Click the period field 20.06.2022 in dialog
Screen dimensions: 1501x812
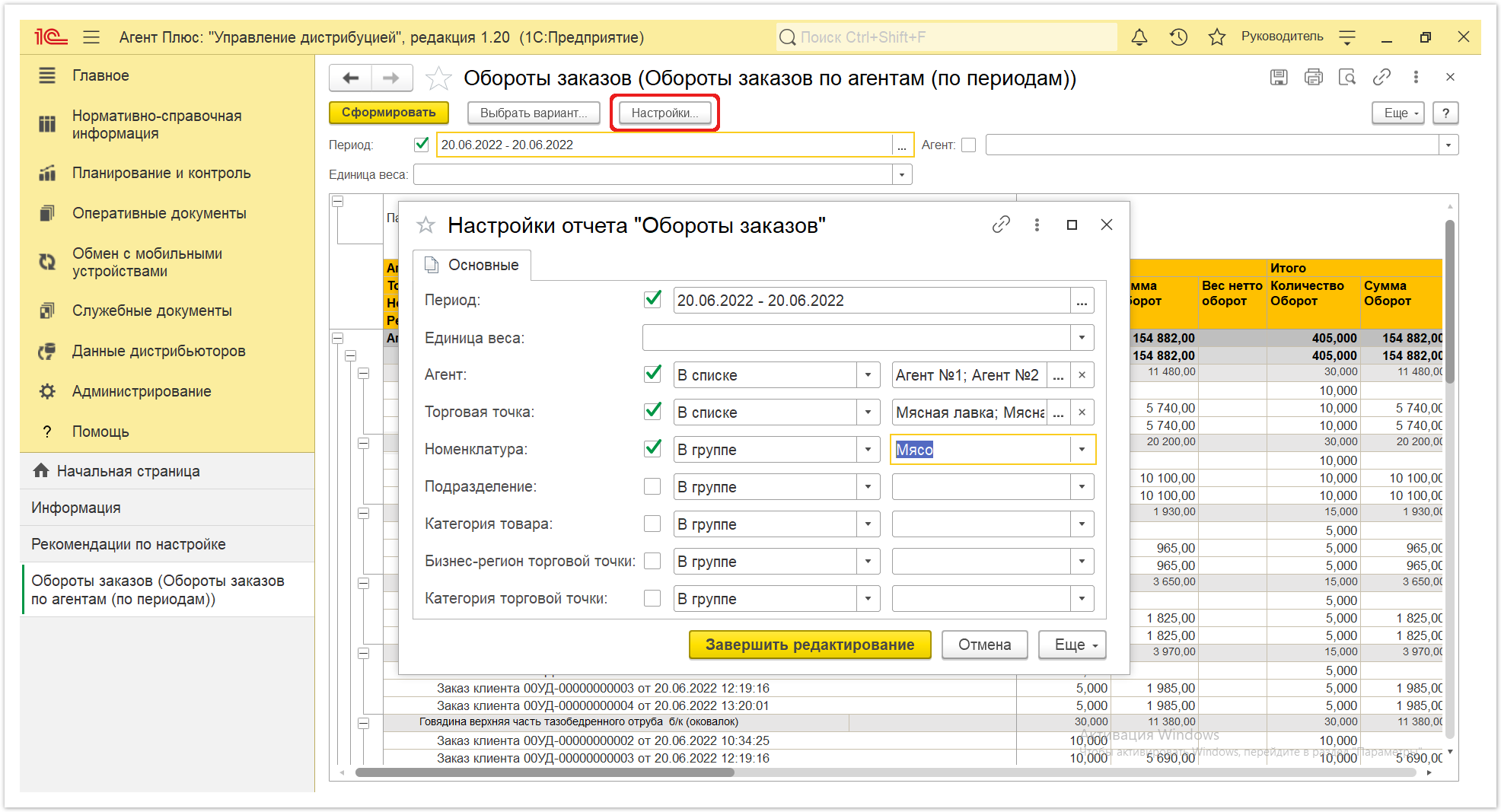[x=872, y=301]
